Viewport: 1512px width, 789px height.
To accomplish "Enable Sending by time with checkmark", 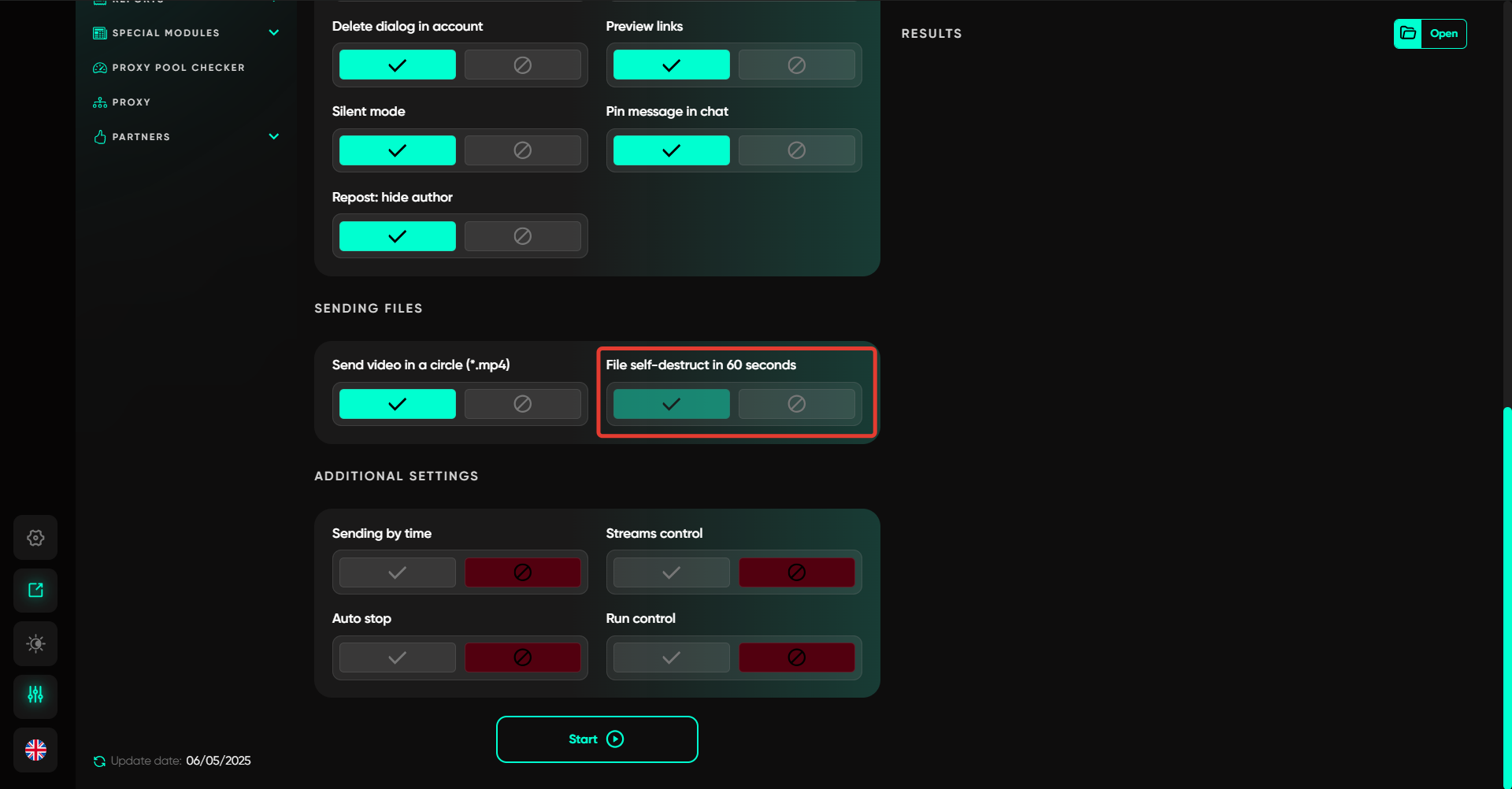I will (x=397, y=572).
